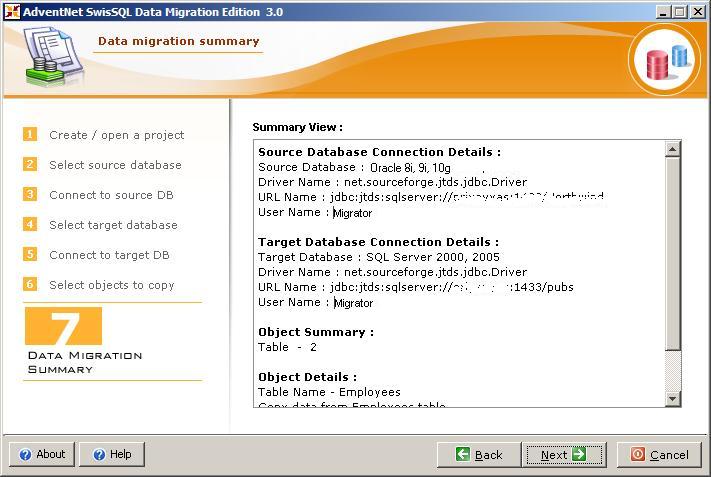Click 'Target Database : SQL Server 2000, 2005' line
Image resolution: width=711 pixels, height=477 pixels.
pyautogui.click(x=379, y=257)
